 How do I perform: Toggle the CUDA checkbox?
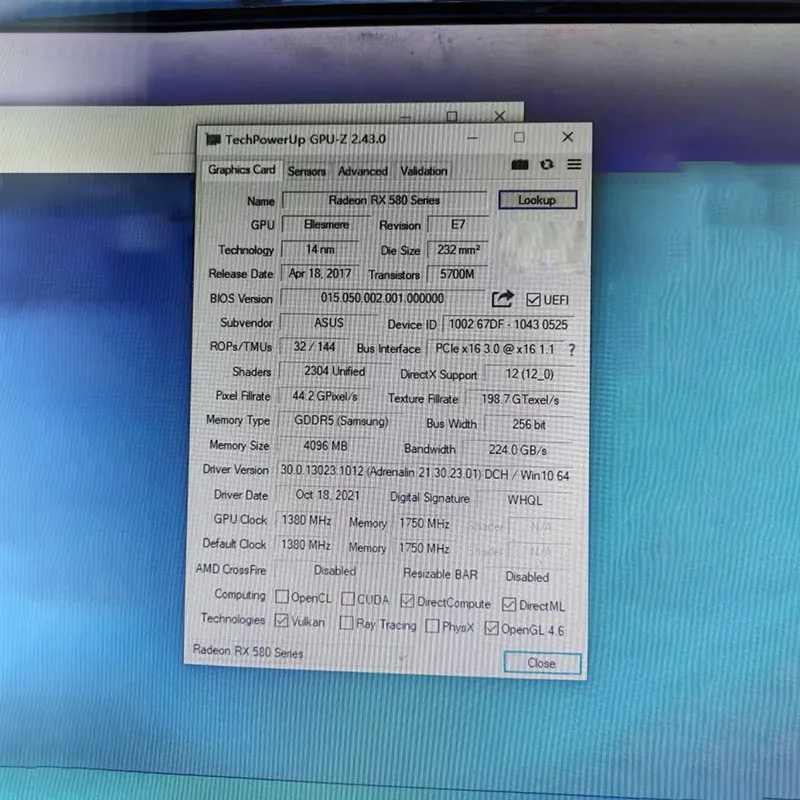coord(347,598)
